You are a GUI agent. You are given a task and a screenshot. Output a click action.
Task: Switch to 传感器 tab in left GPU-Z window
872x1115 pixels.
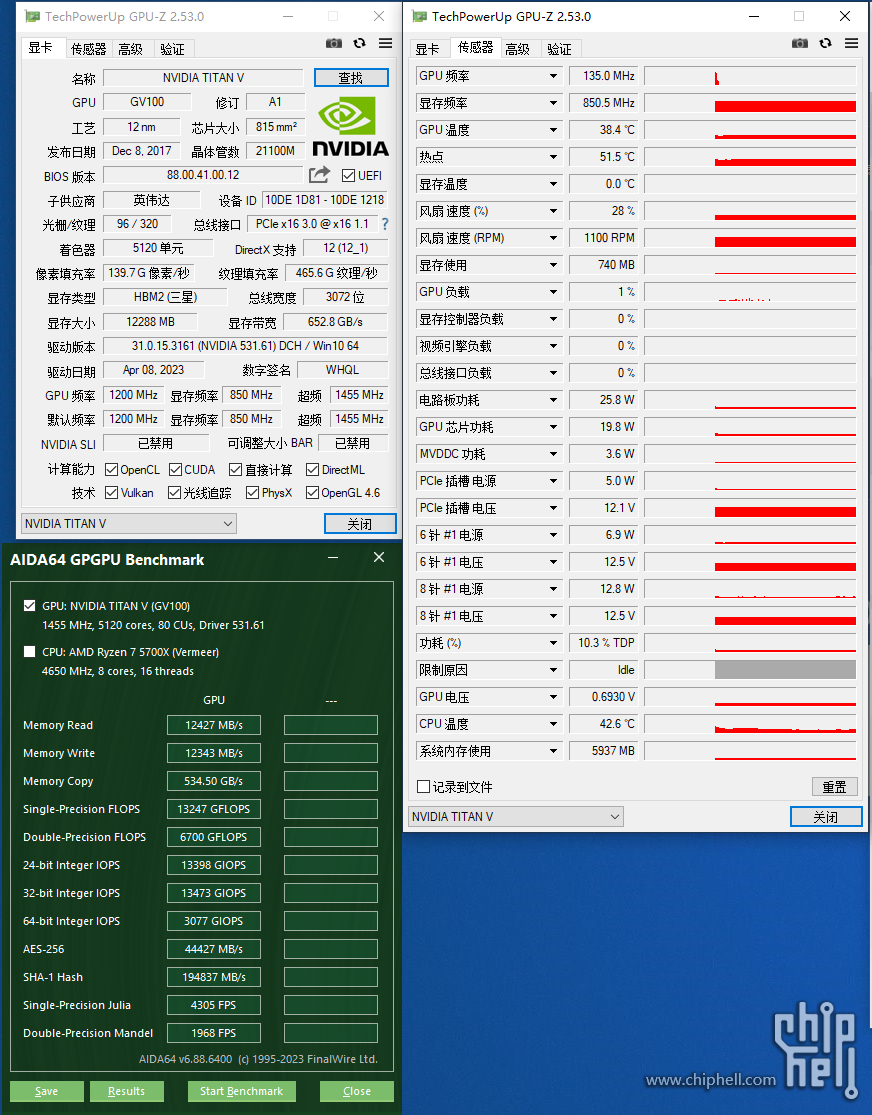click(88, 48)
